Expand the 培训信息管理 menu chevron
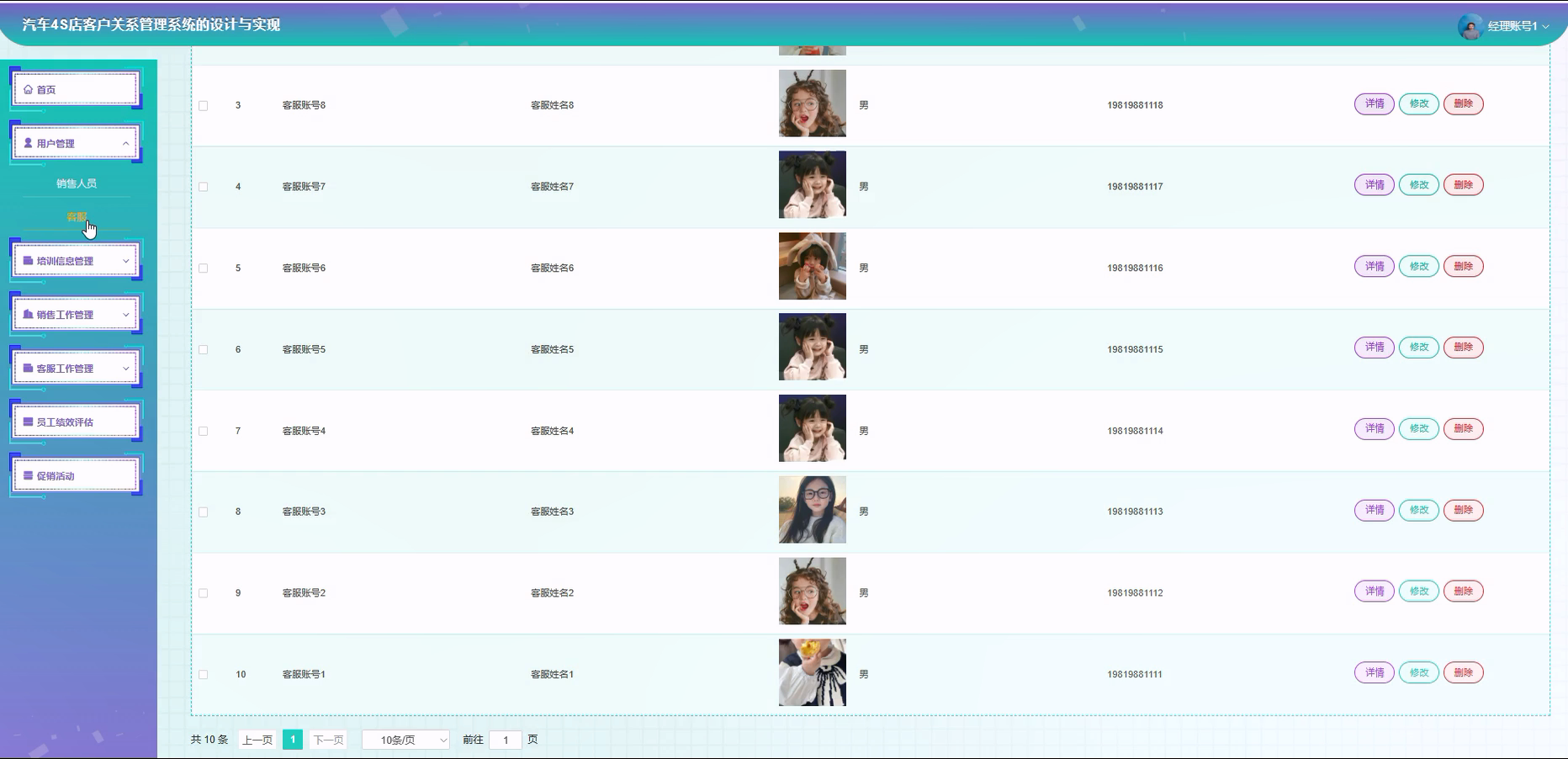This screenshot has width=1568, height=759. (x=126, y=261)
